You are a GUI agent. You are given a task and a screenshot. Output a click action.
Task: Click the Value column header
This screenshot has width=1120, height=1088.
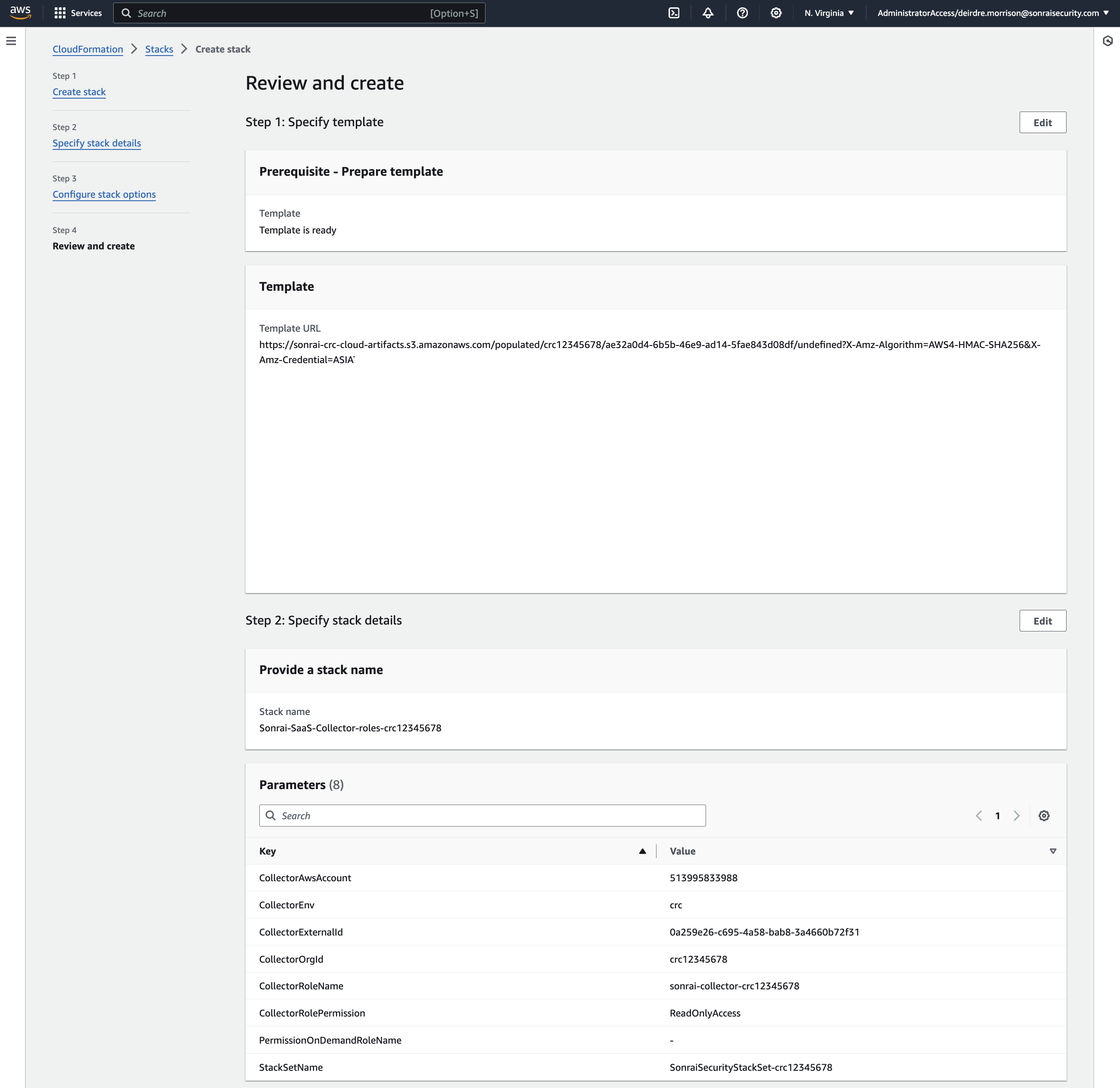pyautogui.click(x=682, y=851)
